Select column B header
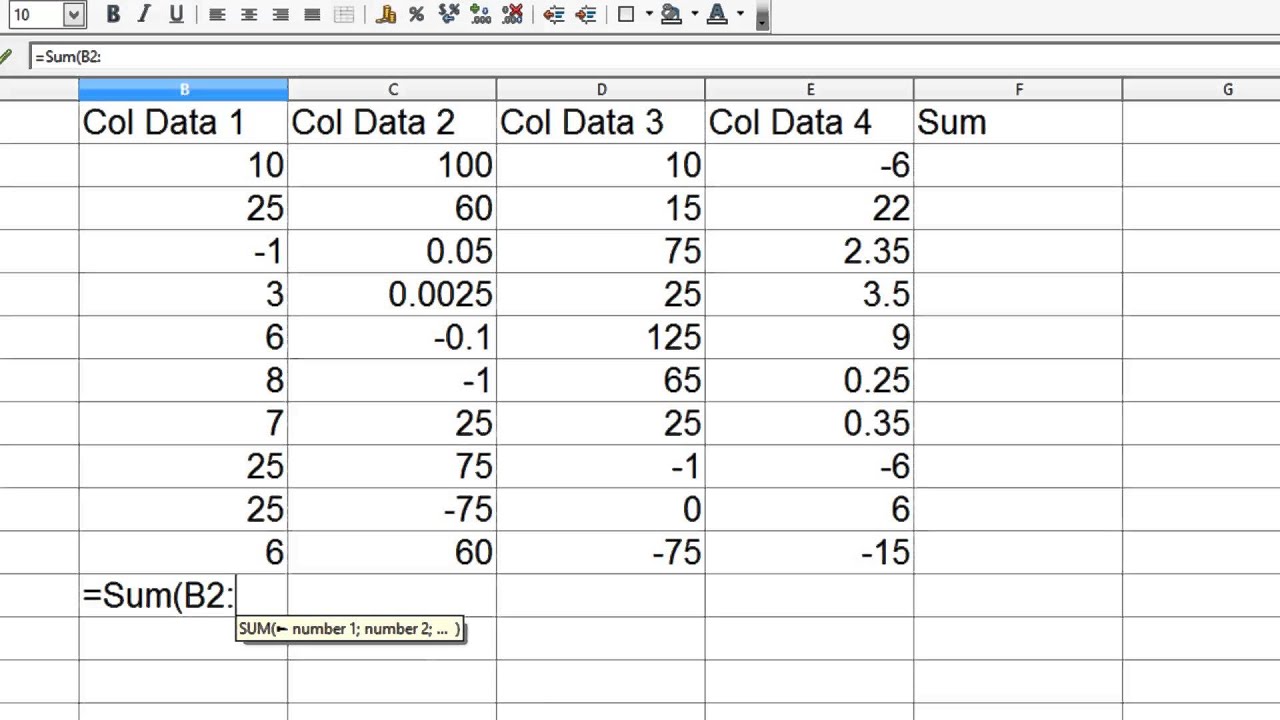Screen dimensions: 1280x720 coord(184,90)
